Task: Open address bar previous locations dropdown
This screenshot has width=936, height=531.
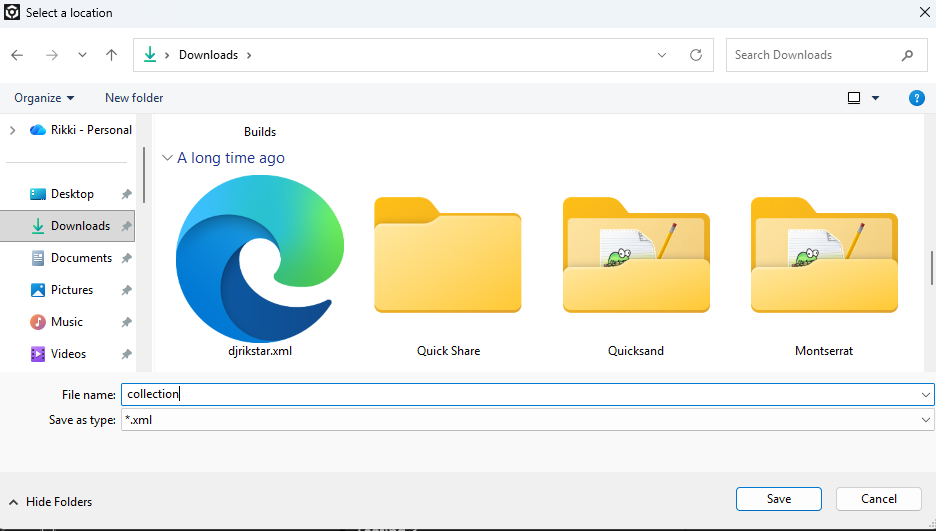Action: pos(661,55)
